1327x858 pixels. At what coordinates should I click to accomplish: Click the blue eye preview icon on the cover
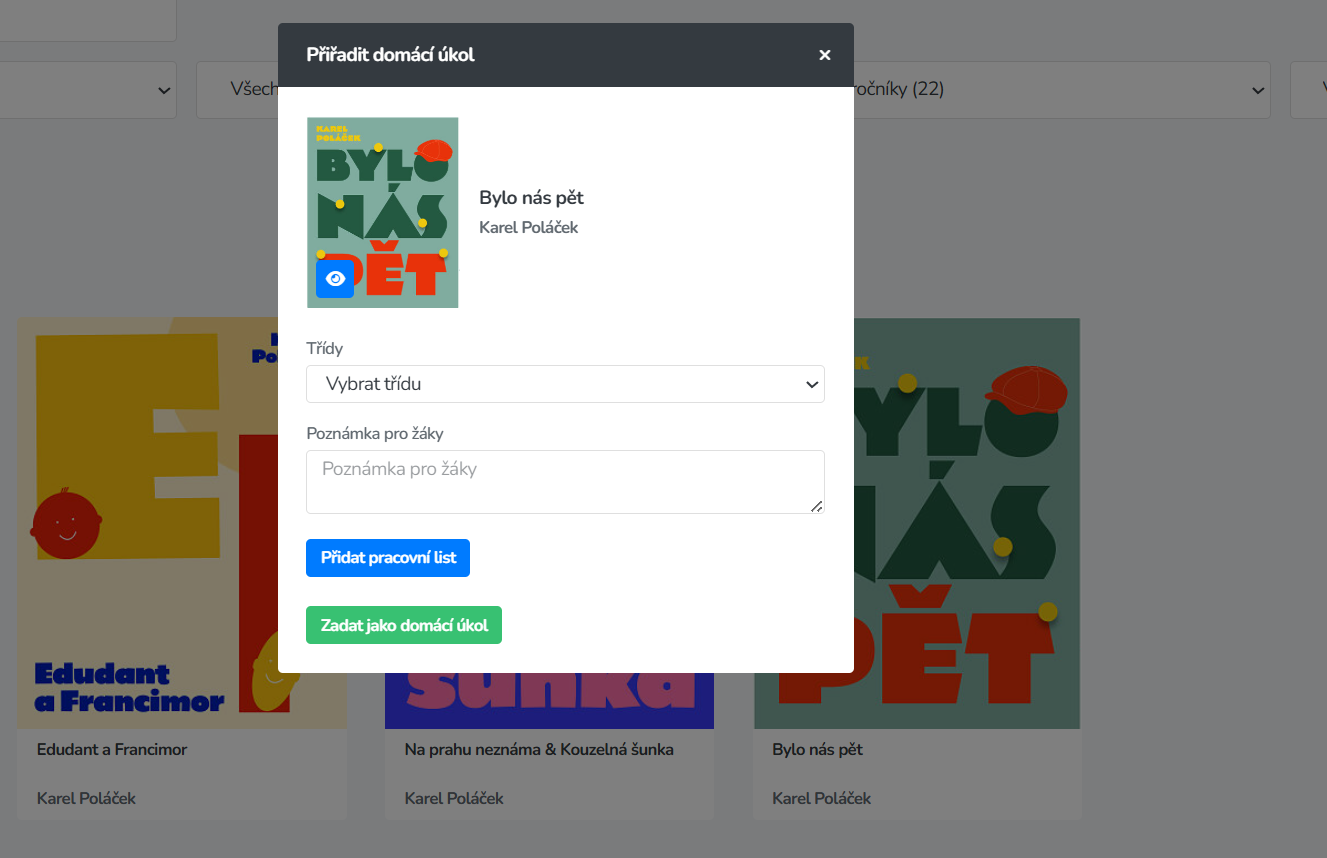pyautogui.click(x=335, y=278)
